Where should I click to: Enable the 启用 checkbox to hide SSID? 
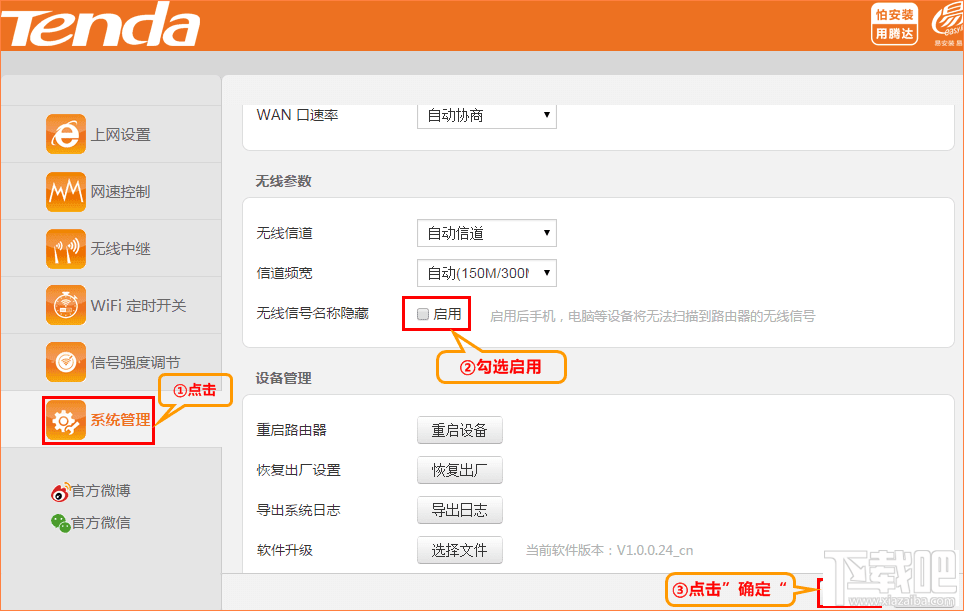(x=425, y=313)
